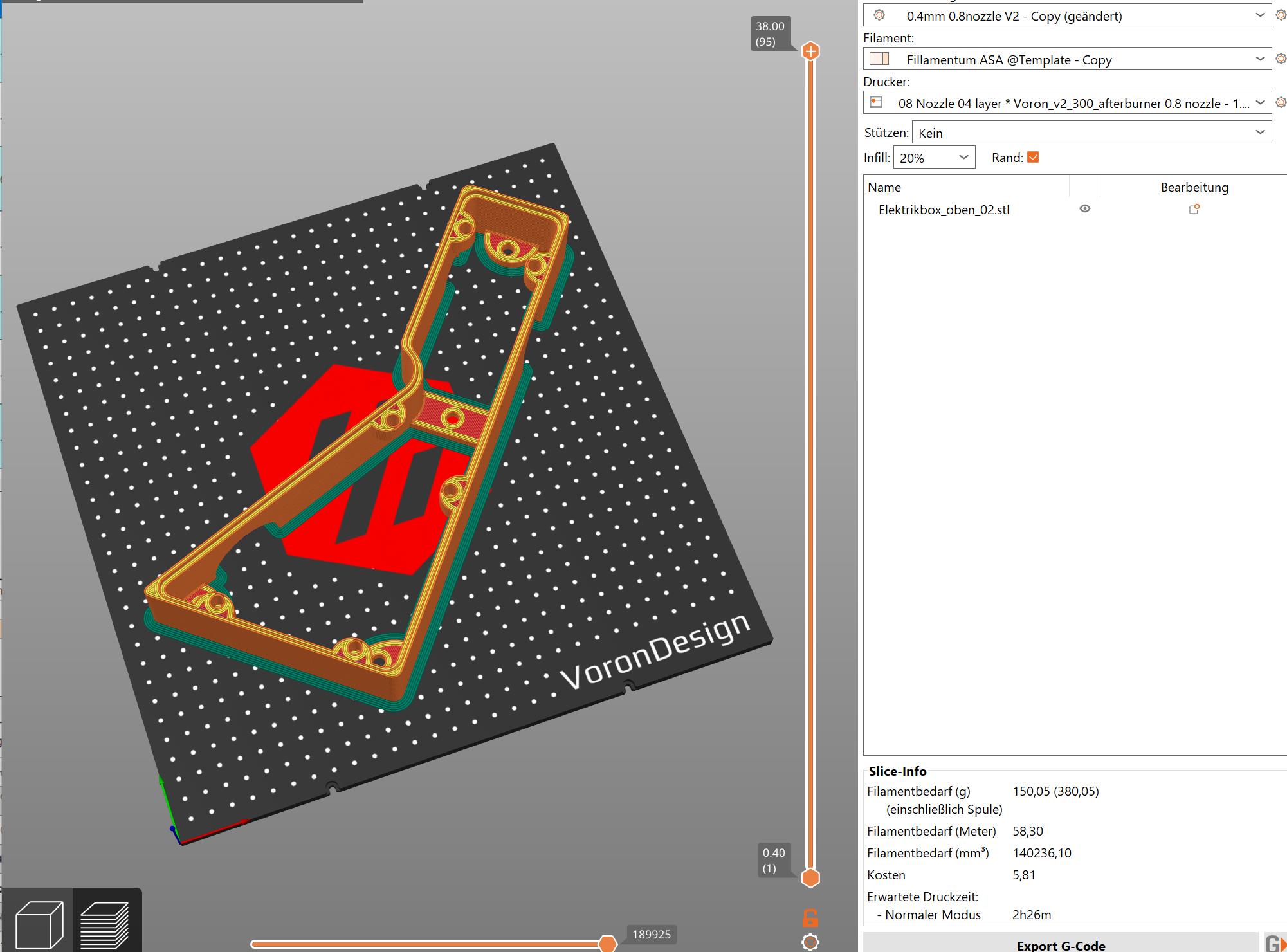Click the Filamentbedarf volume value 140236,10

[x=1042, y=853]
